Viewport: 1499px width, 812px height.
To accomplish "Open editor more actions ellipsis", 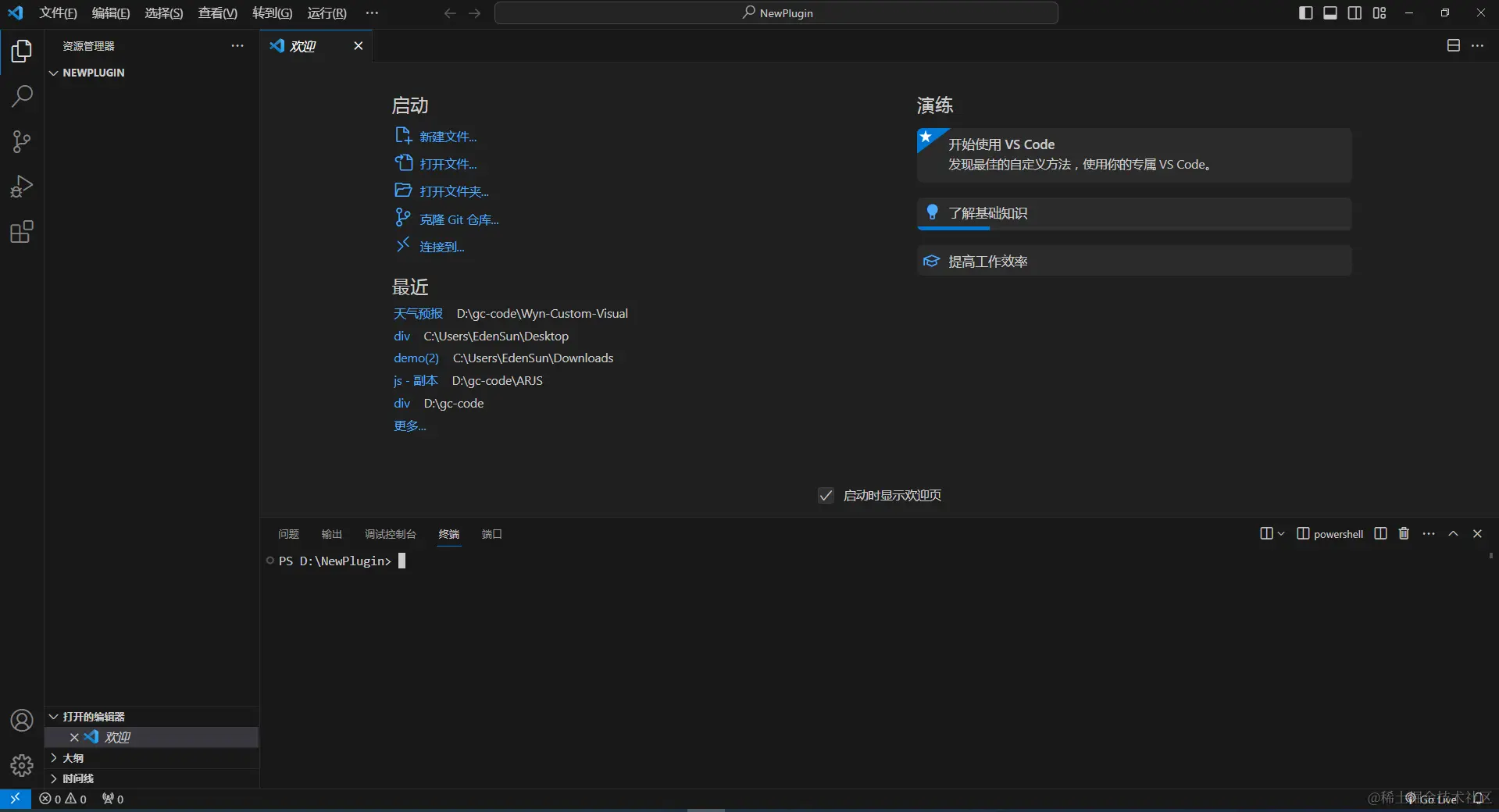I will coord(1478,45).
